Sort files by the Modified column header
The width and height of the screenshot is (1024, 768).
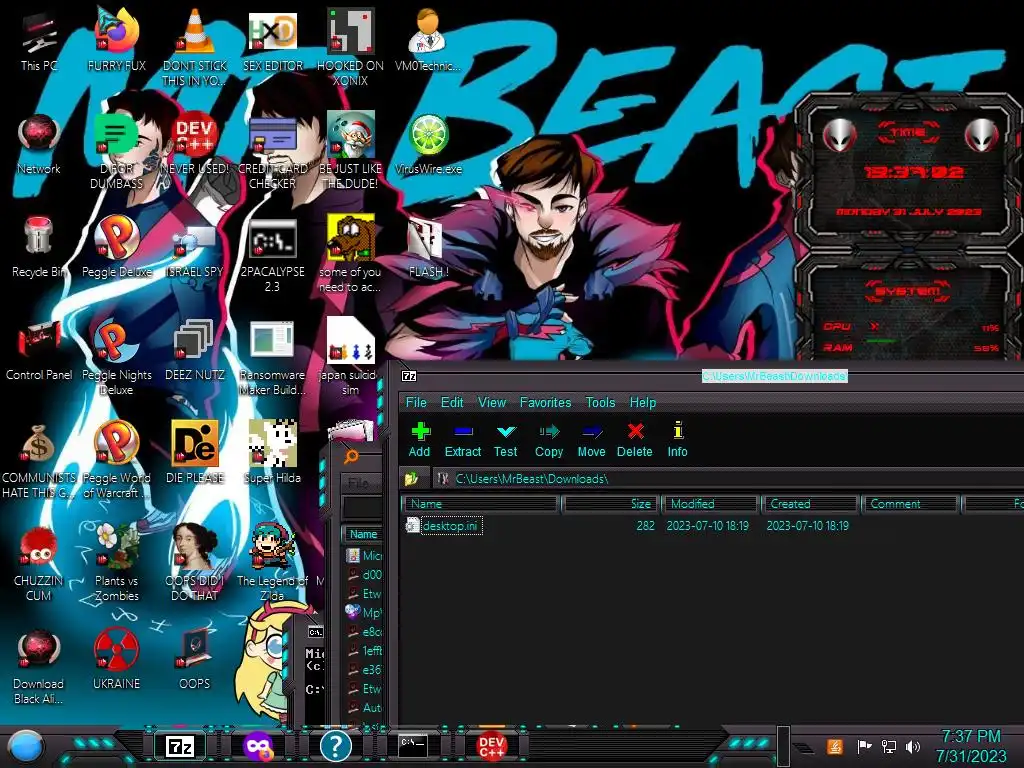(710, 504)
